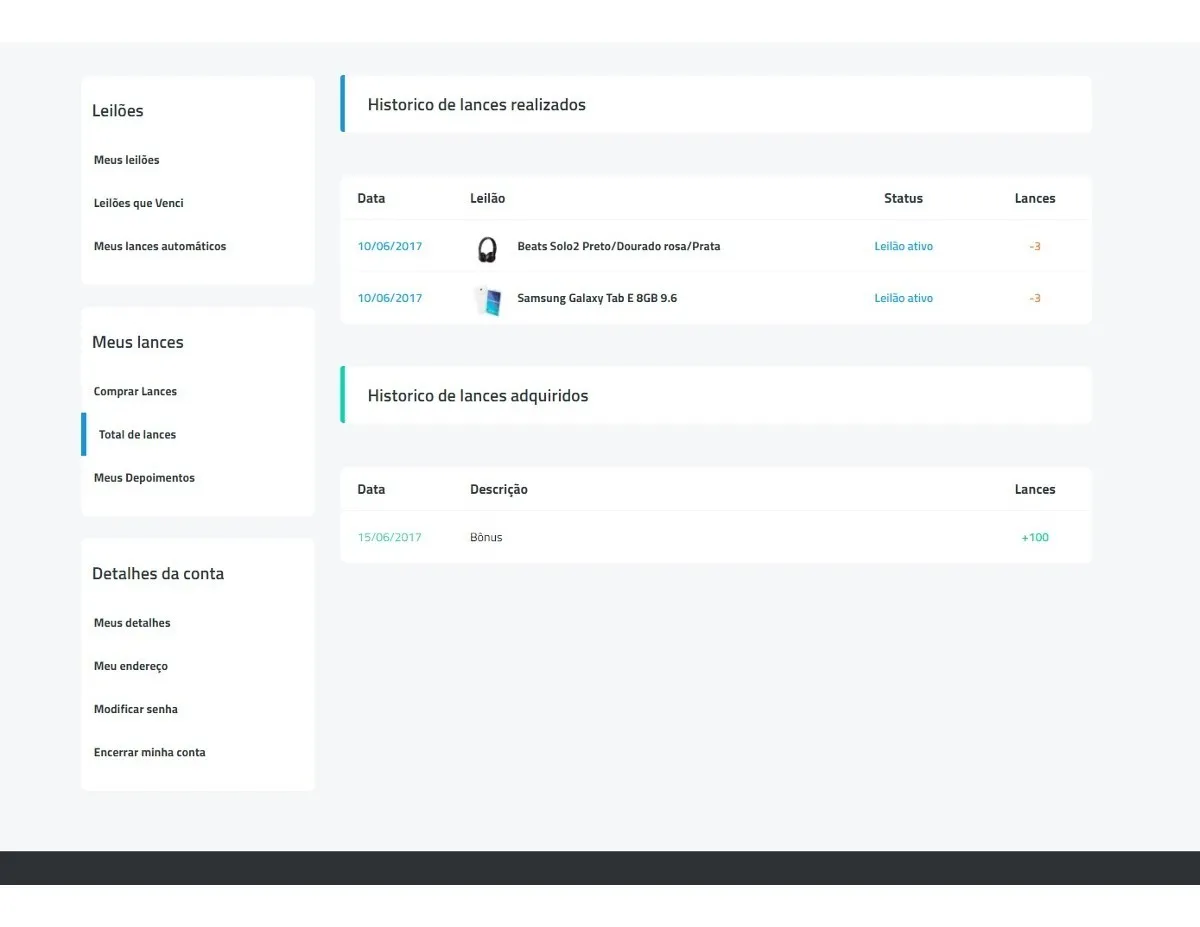The width and height of the screenshot is (1200, 927).
Task: Click the Samsung Galaxy Tab thumbnail
Action: 487,301
